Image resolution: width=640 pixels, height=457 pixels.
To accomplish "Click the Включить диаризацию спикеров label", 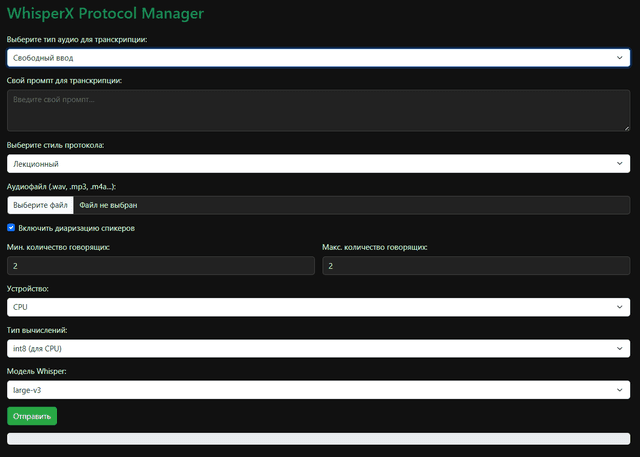I will pyautogui.click(x=76, y=228).
